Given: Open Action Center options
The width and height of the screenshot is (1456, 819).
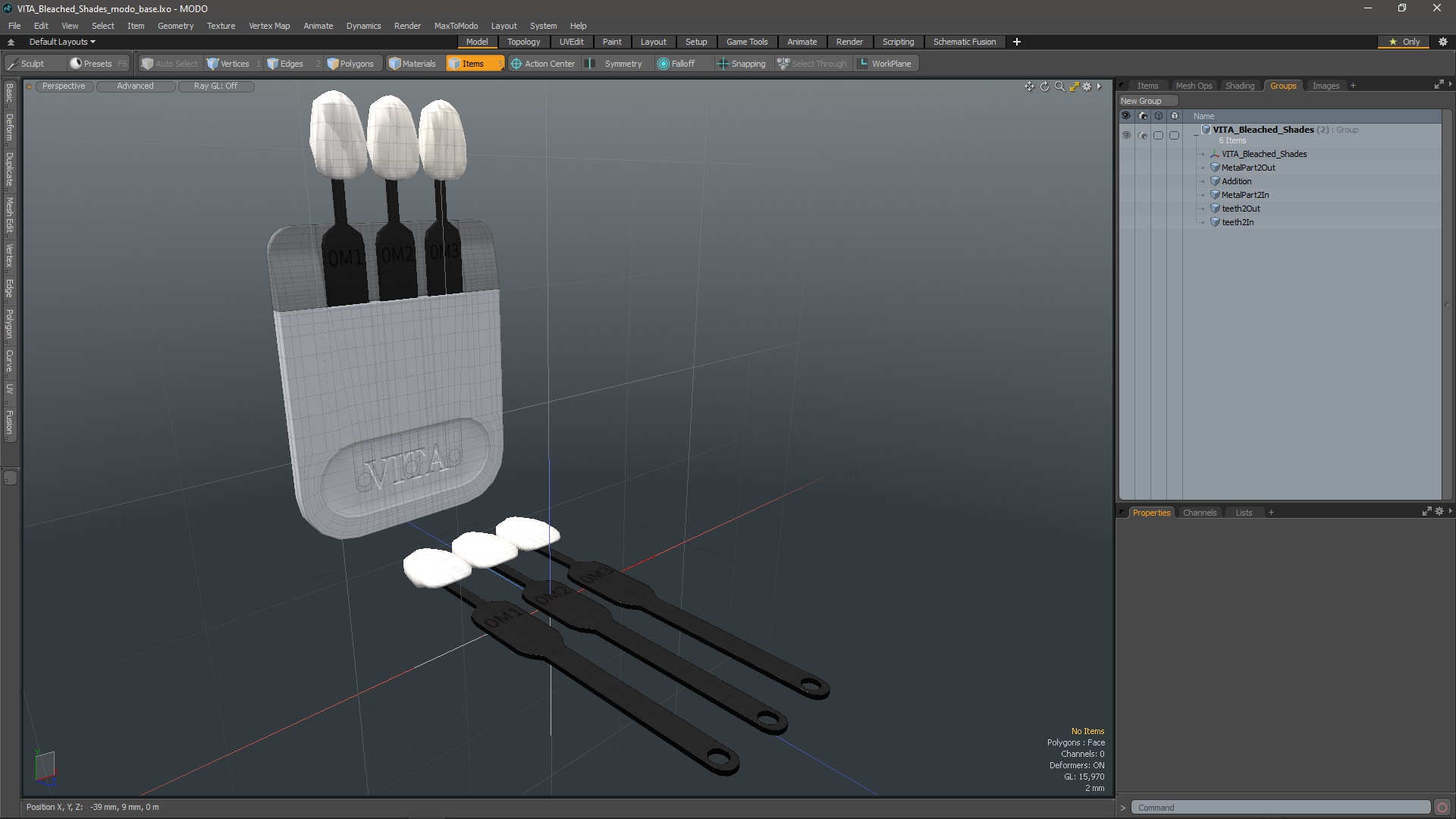Looking at the screenshot, I should [x=543, y=64].
